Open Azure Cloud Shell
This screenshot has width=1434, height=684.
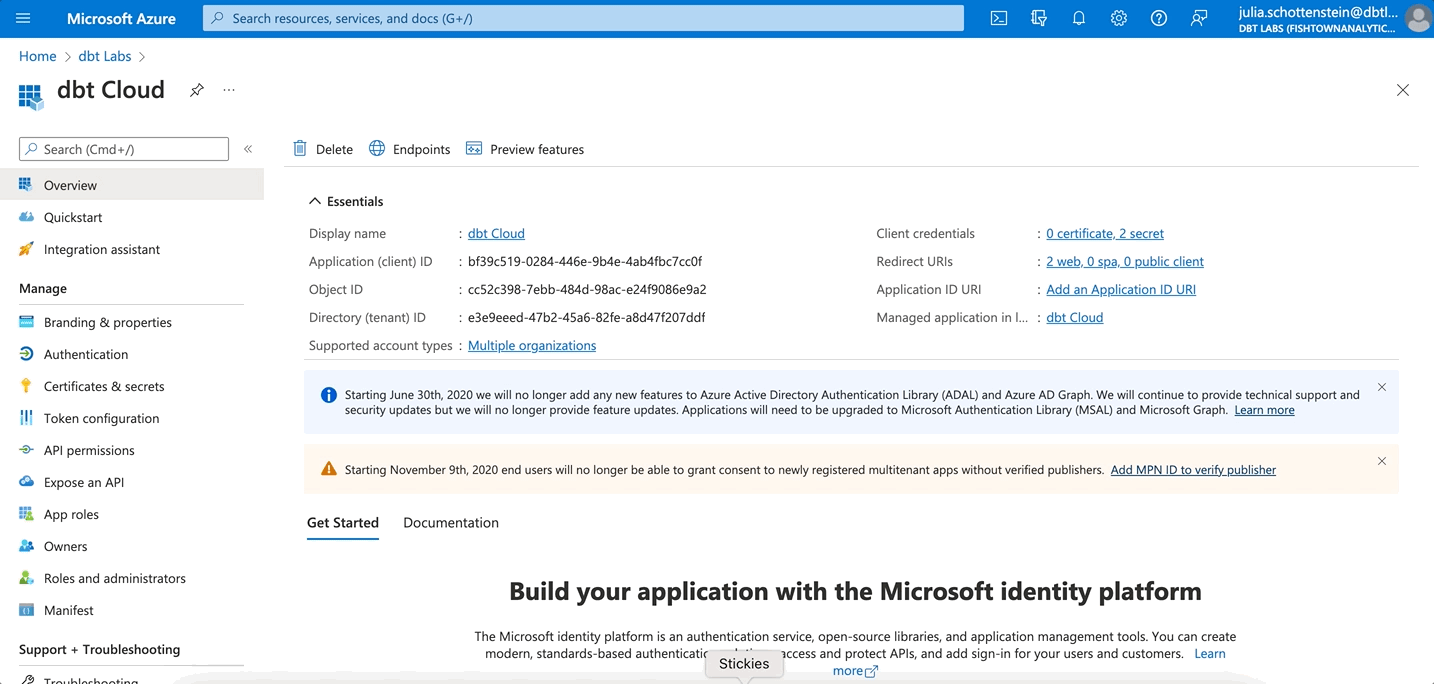point(998,17)
